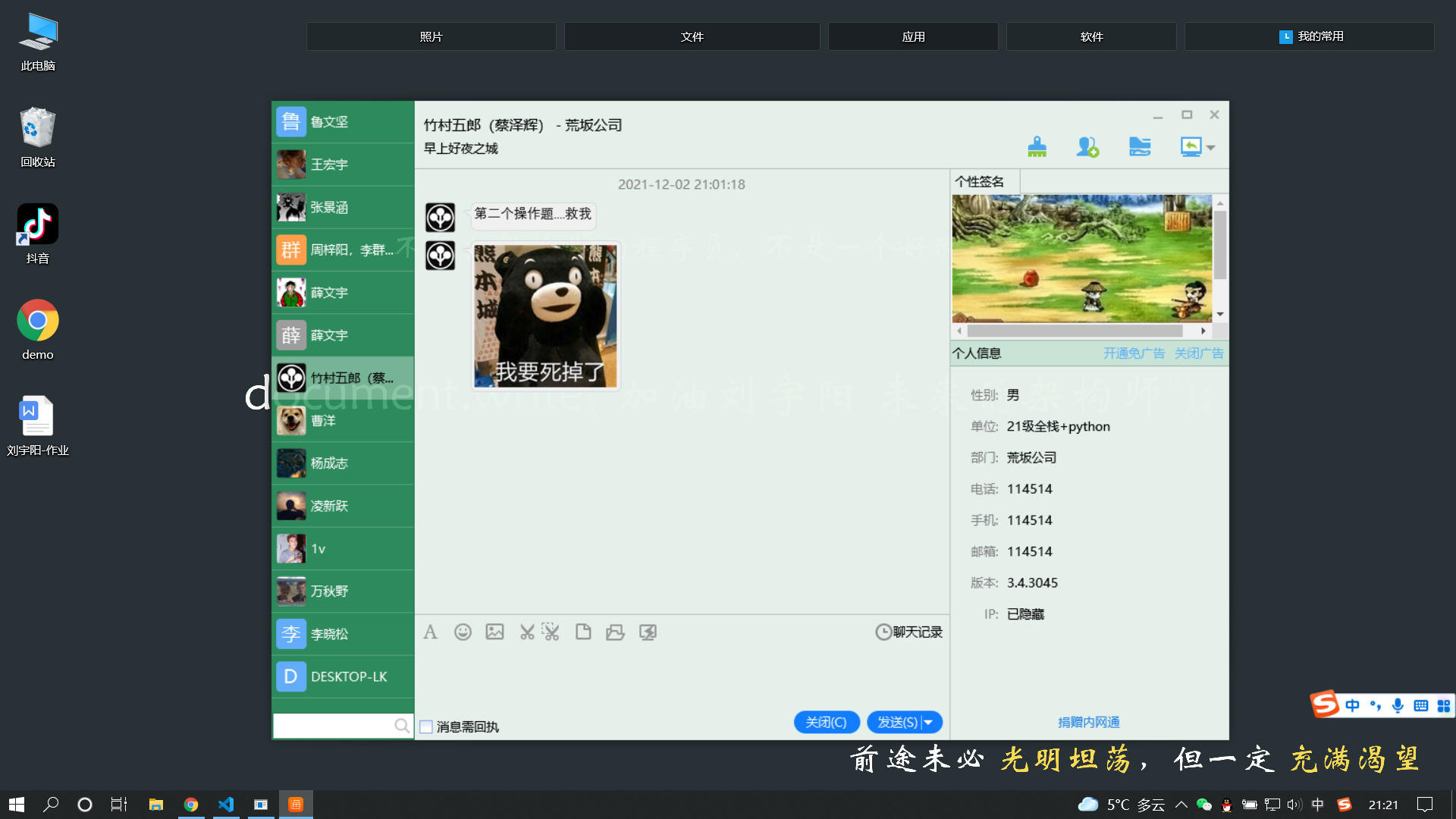Open the shared folder icon in header

(x=1140, y=146)
